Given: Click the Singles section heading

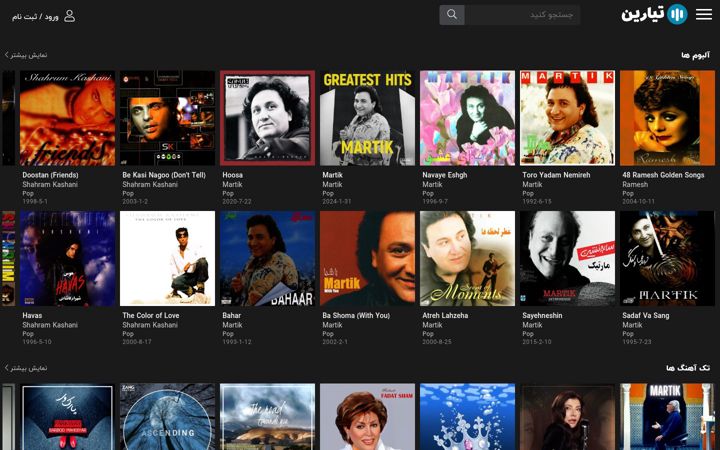Looking at the screenshot, I should 688,368.
